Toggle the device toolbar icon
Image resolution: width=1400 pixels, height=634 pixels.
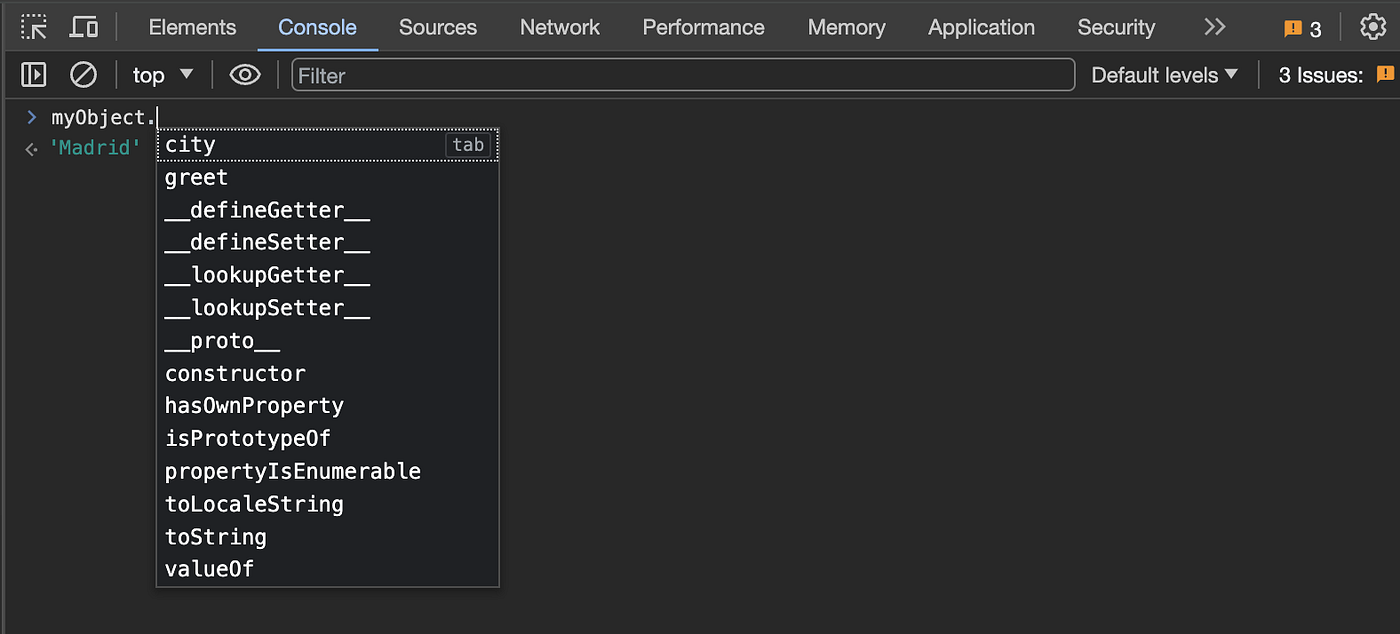coord(84,27)
